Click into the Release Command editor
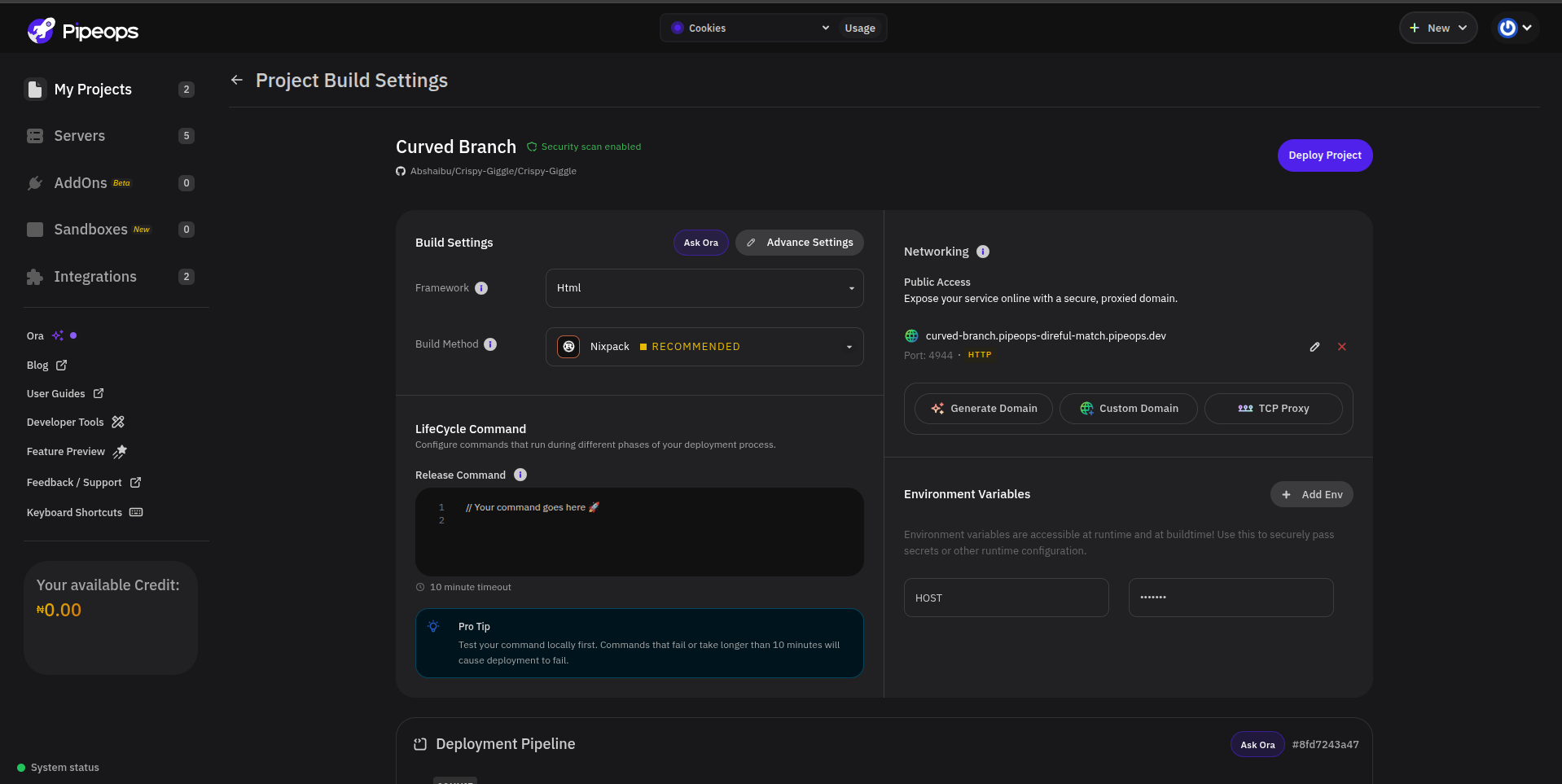Viewport: 1562px width, 784px height. (639, 532)
